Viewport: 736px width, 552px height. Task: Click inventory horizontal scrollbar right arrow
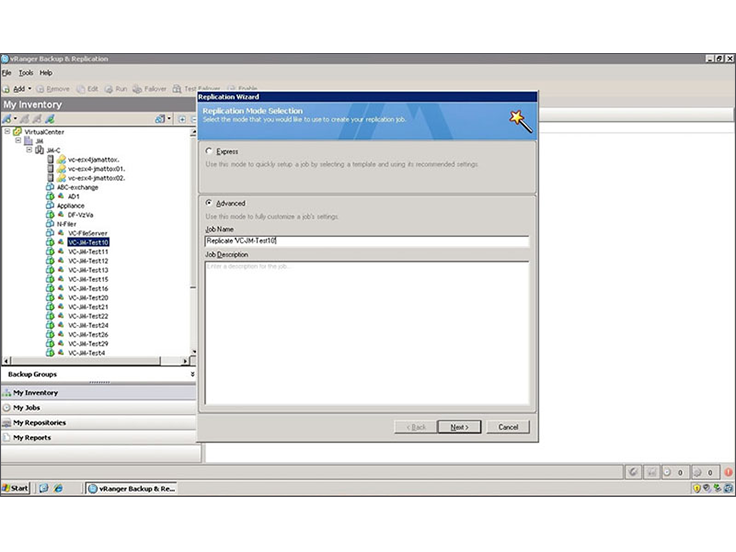185,360
